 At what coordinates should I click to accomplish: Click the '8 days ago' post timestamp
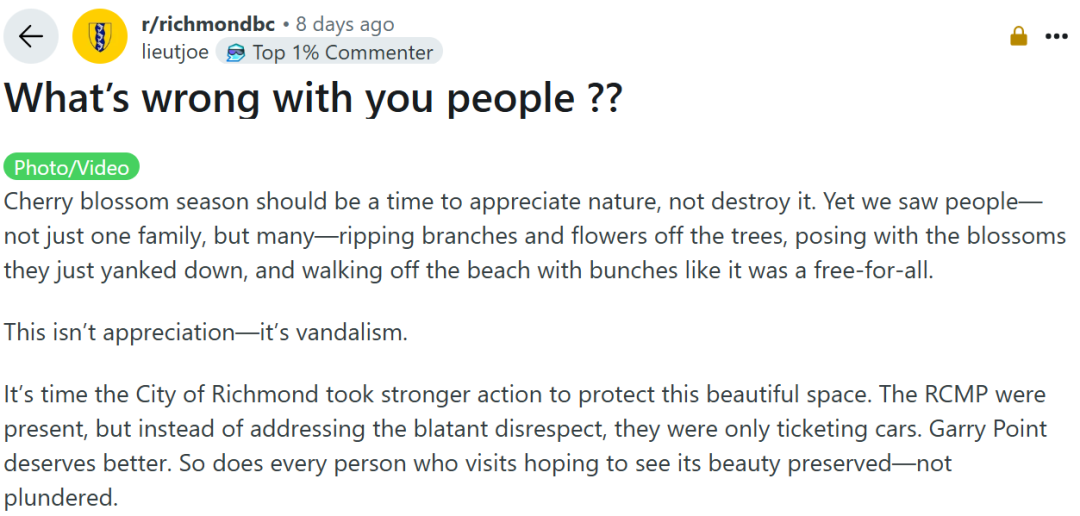pyautogui.click(x=344, y=24)
